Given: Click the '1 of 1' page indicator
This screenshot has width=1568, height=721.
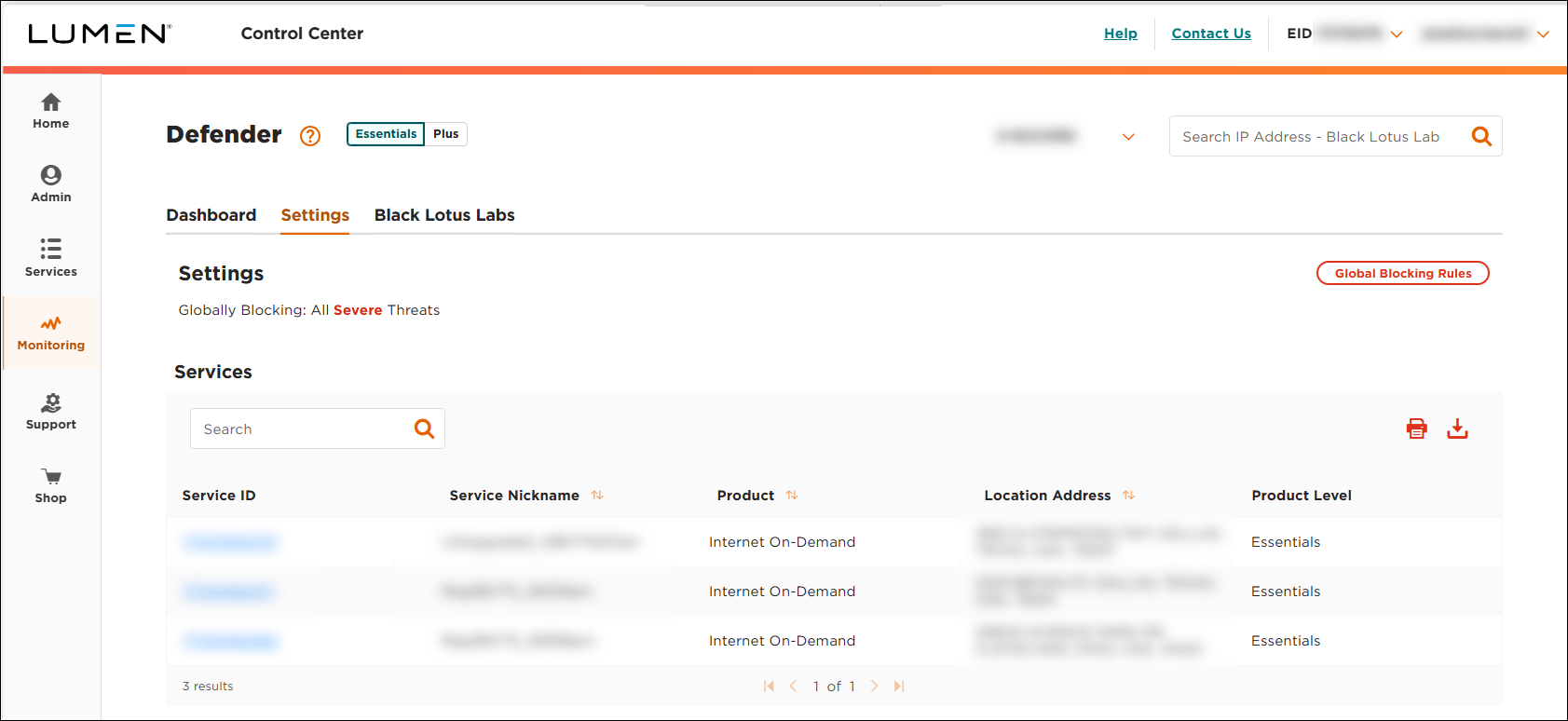Looking at the screenshot, I should tap(834, 686).
